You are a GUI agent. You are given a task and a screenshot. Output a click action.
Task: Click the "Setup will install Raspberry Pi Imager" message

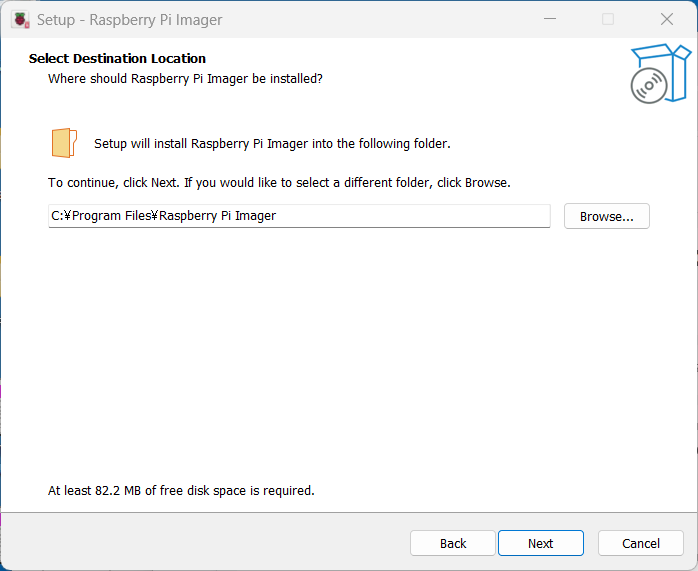tap(272, 144)
